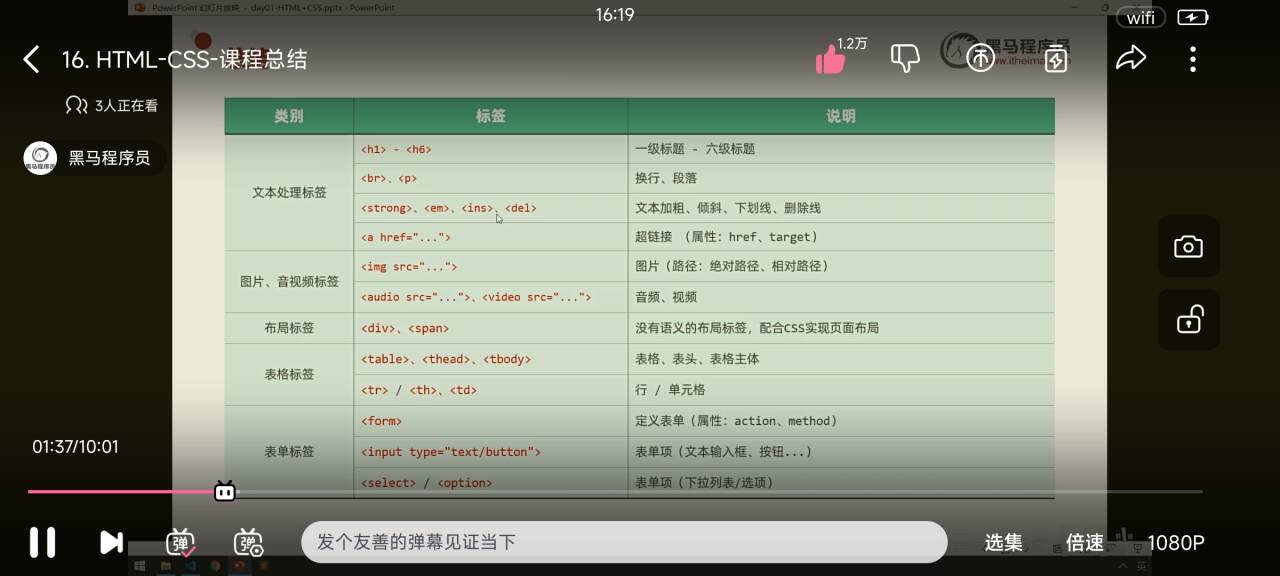Tap the wifi status indicator
This screenshot has width=1280, height=576.
tap(1141, 17)
